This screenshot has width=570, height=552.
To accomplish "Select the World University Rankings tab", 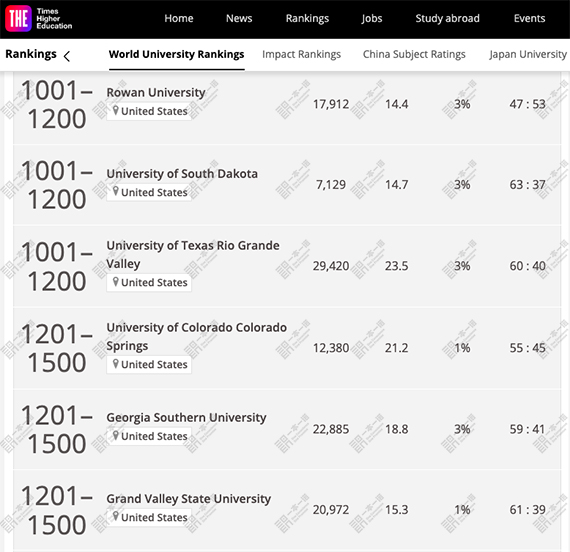I will coord(176,55).
